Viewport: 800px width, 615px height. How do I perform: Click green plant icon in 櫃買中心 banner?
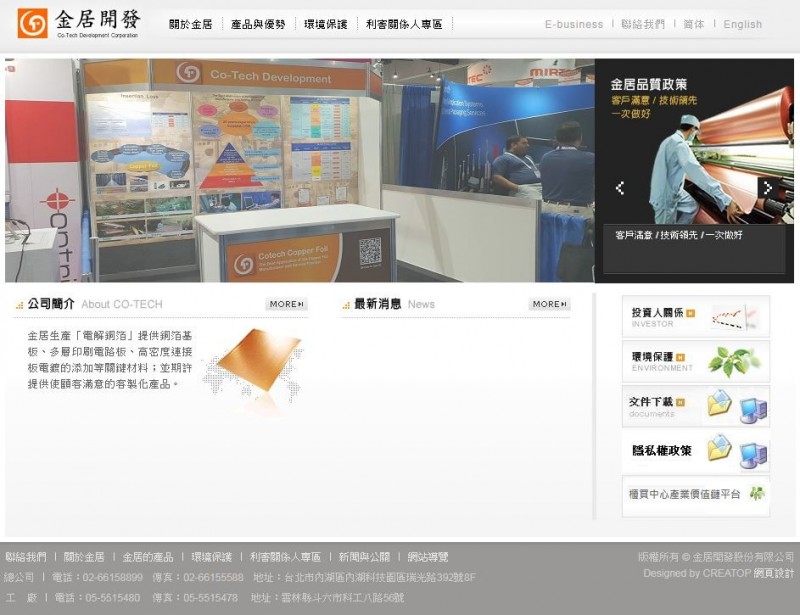click(757, 494)
